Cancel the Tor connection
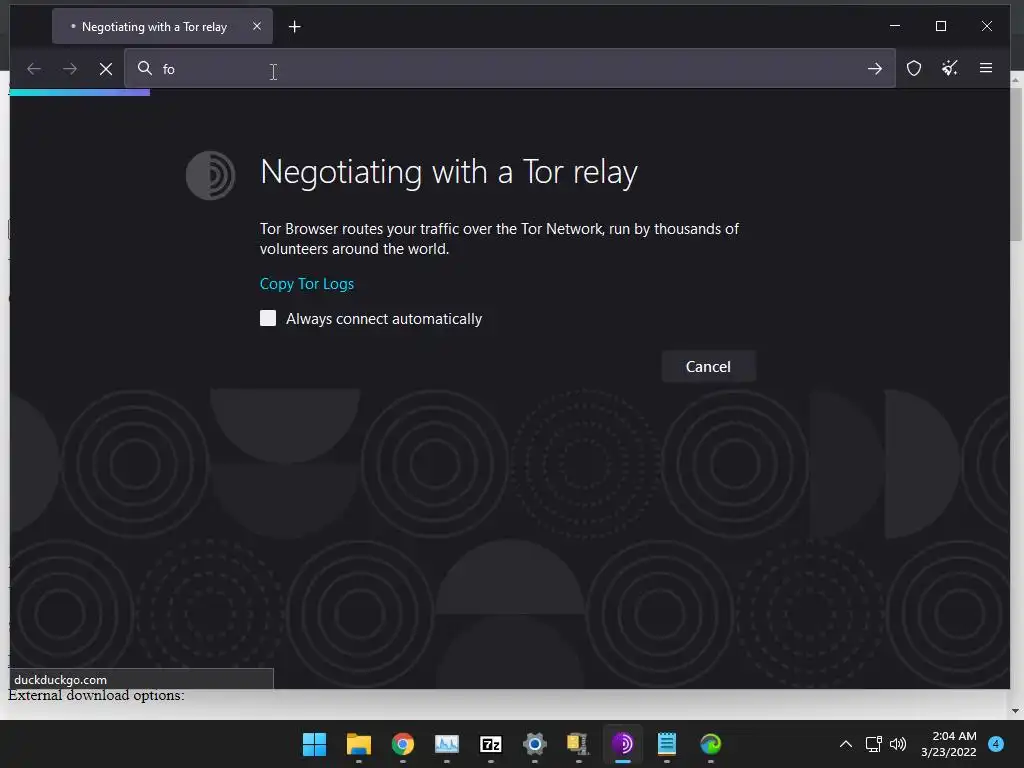The height and width of the screenshot is (768, 1024). click(709, 366)
